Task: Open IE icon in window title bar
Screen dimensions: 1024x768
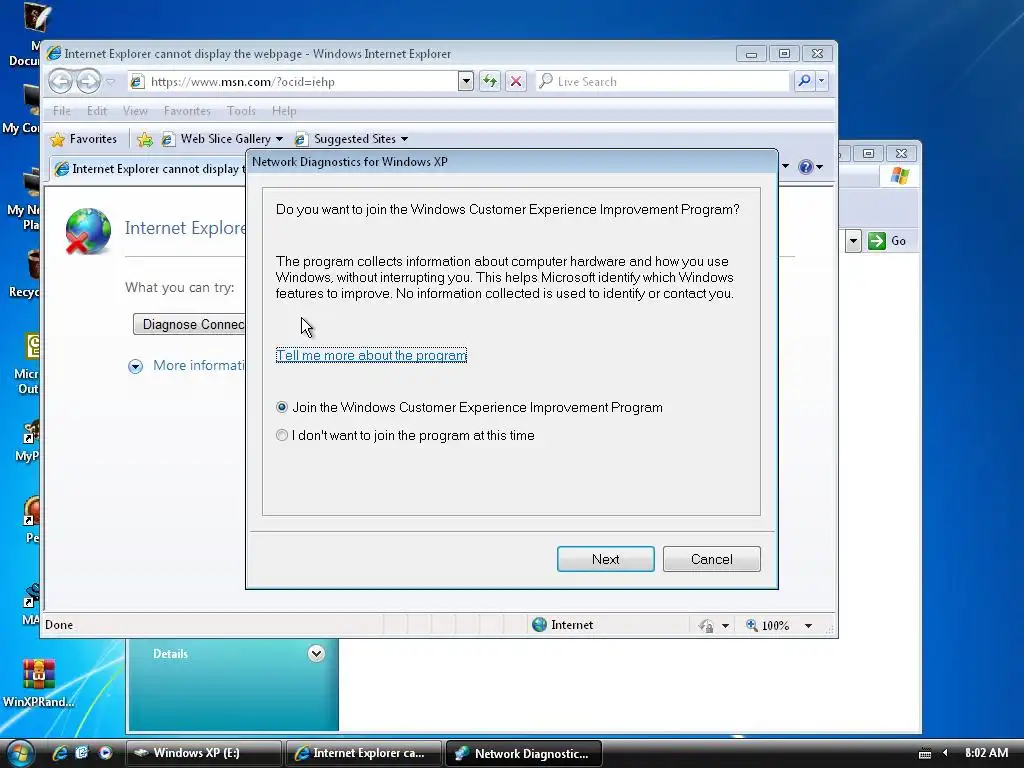Action: (x=54, y=54)
